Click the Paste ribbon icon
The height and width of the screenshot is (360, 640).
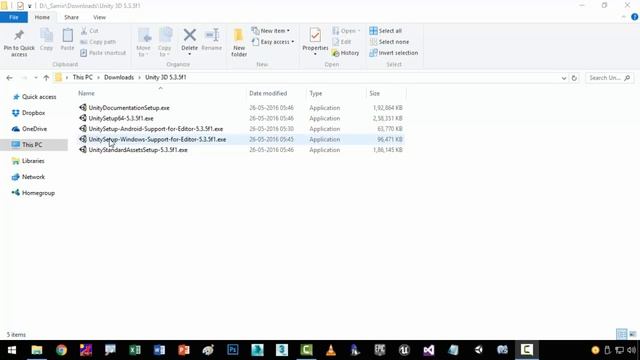[x=67, y=36]
